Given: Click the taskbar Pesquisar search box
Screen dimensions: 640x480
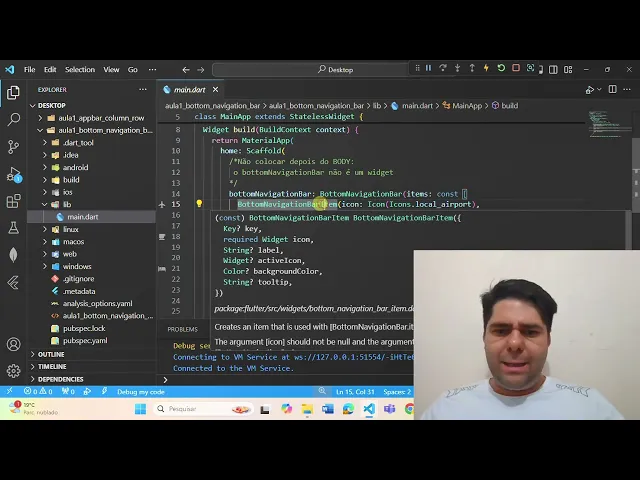Looking at the screenshot, I should click(203, 409).
